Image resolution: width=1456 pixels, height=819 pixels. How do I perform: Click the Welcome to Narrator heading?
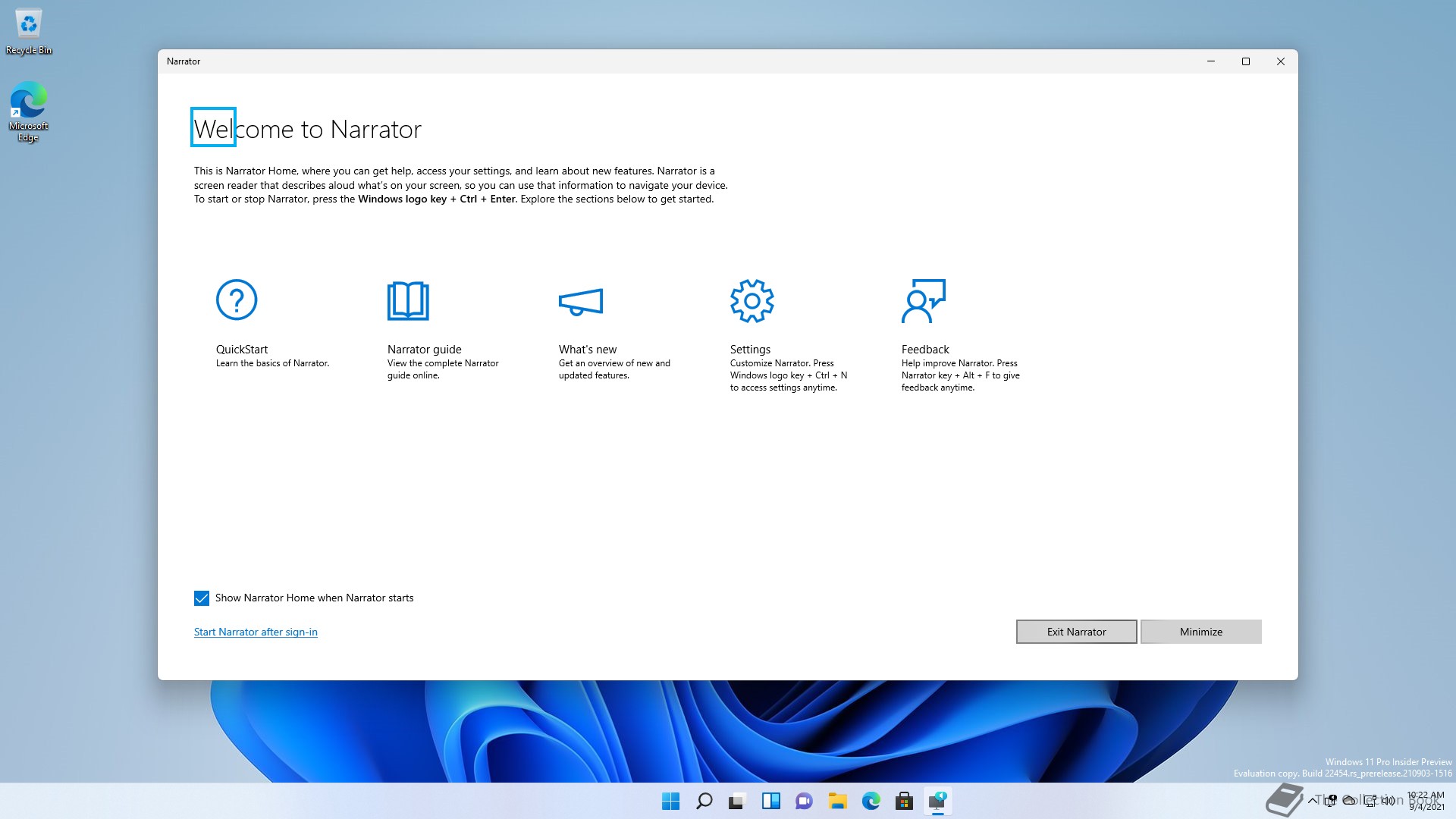(308, 130)
